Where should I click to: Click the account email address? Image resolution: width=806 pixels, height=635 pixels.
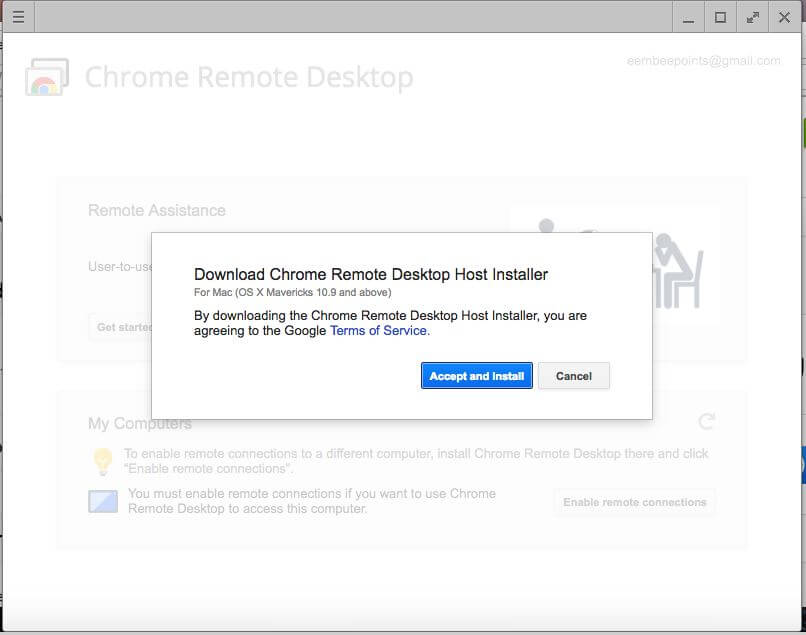click(x=703, y=61)
